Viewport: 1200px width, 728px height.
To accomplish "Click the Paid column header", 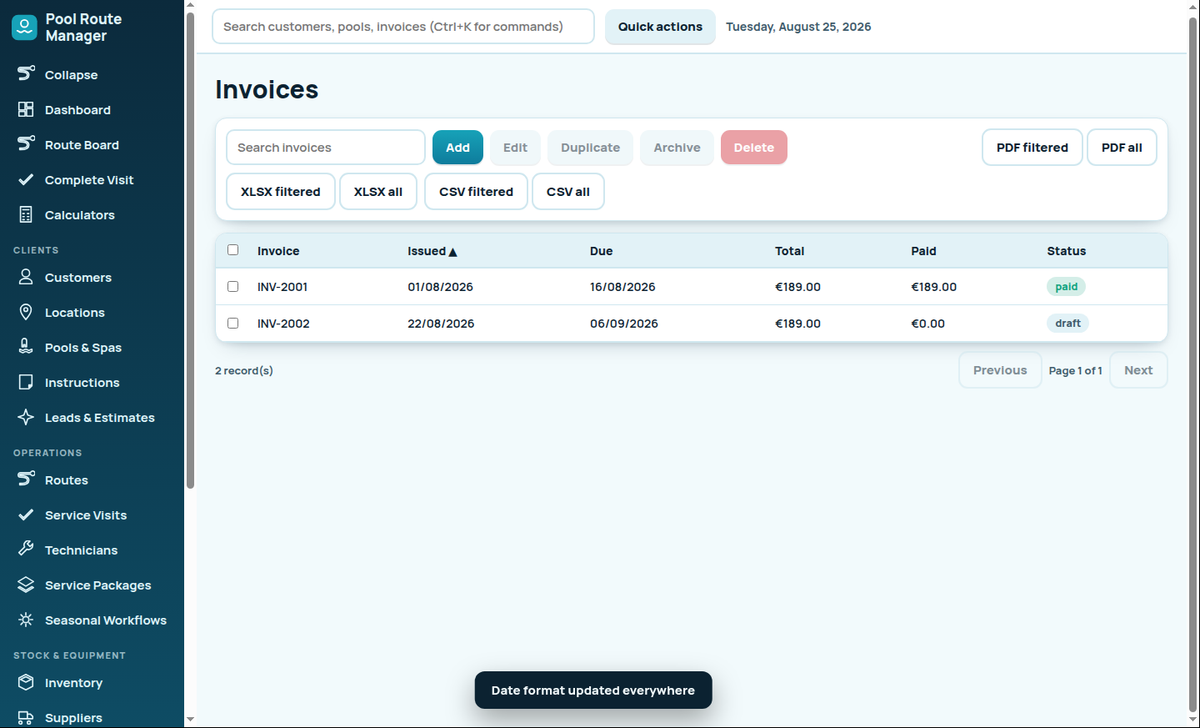I will click(924, 251).
